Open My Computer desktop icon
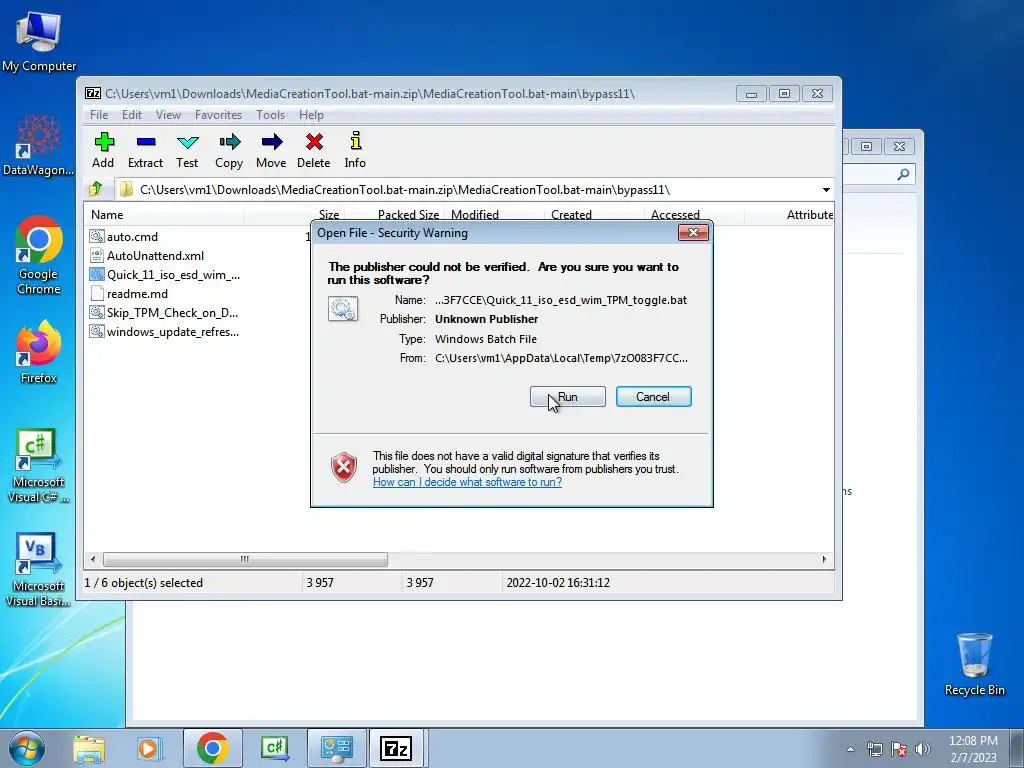The height and width of the screenshot is (768, 1024). tap(39, 40)
